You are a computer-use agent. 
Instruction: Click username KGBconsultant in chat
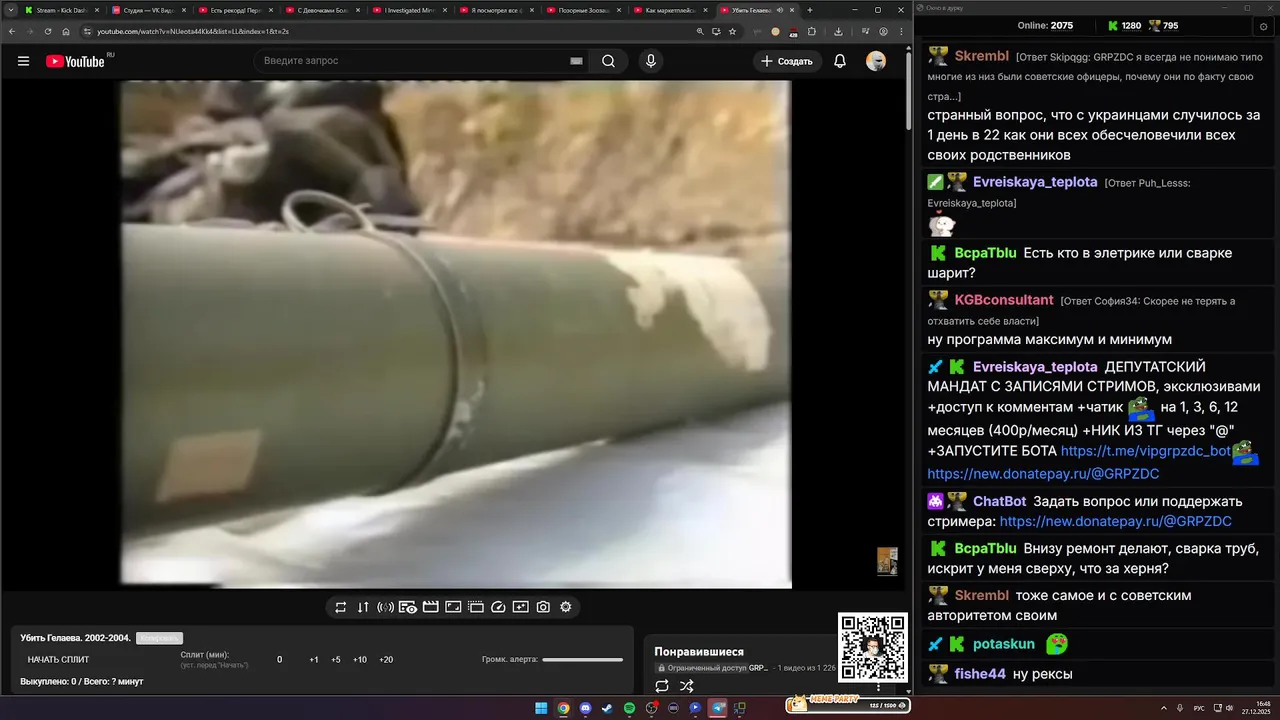pyautogui.click(x=1004, y=300)
